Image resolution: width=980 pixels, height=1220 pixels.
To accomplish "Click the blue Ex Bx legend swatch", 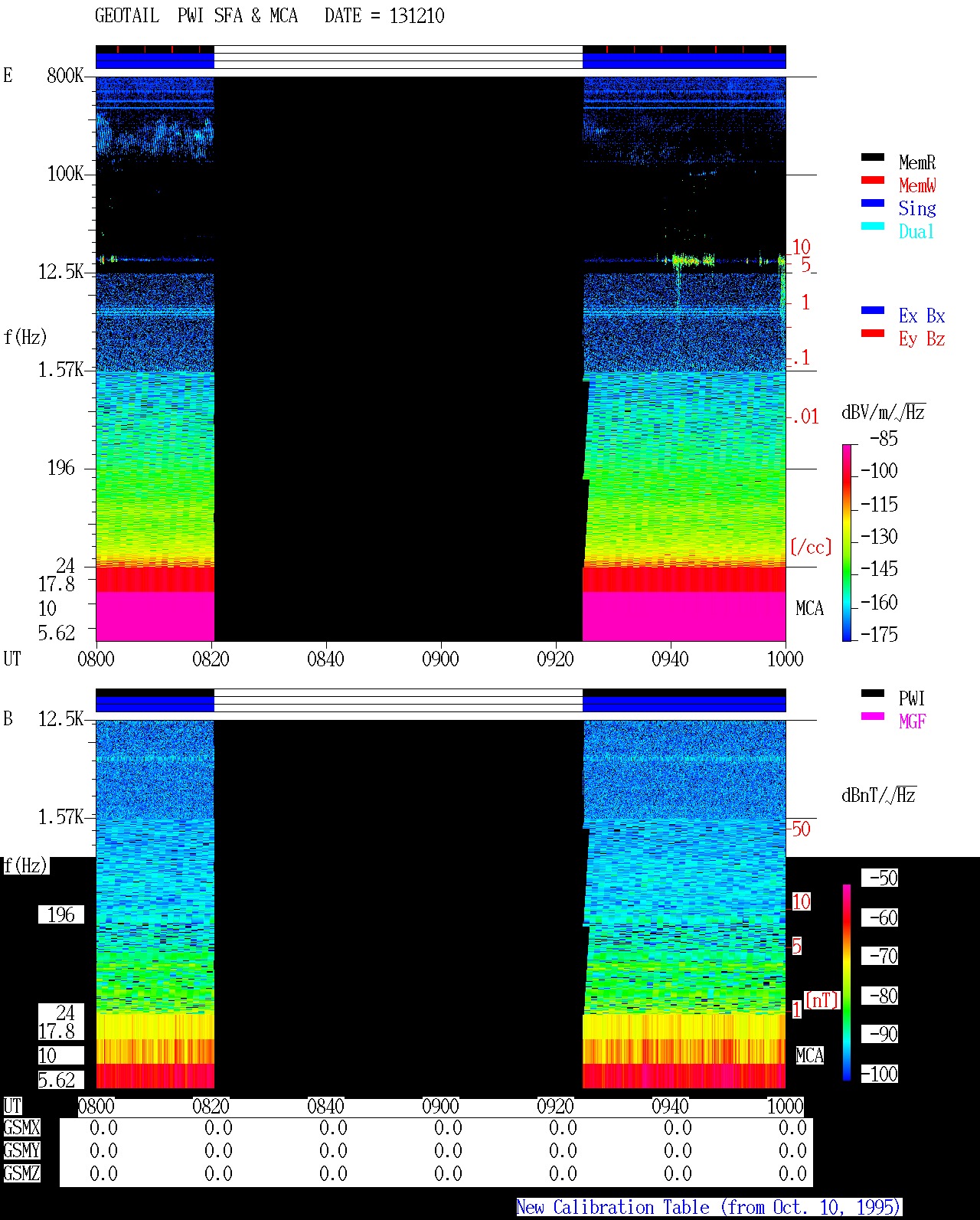I will (873, 310).
